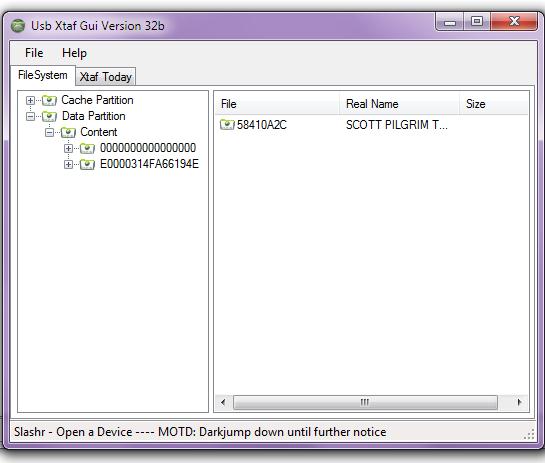Click the 0000000000000000 folder icon
This screenshot has height=463, width=545.
tap(87, 148)
